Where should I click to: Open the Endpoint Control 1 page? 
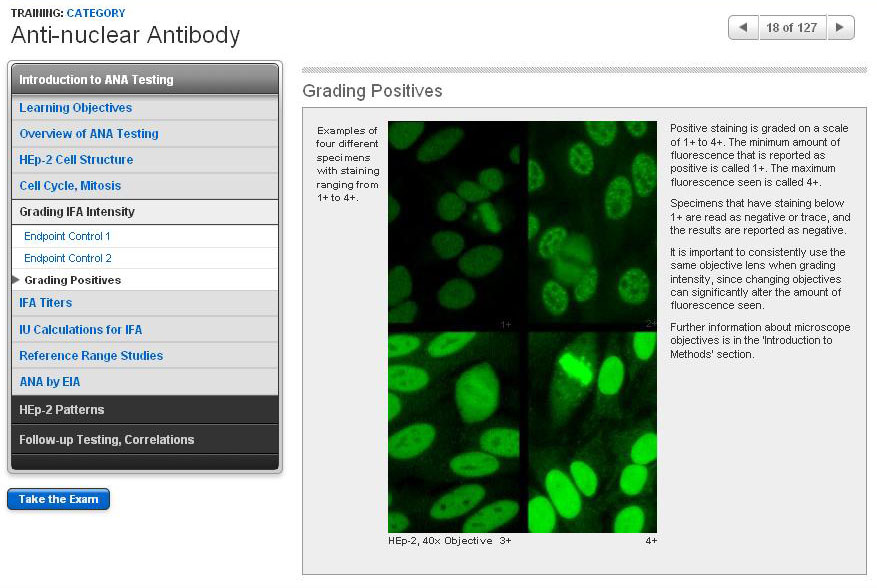click(67, 237)
